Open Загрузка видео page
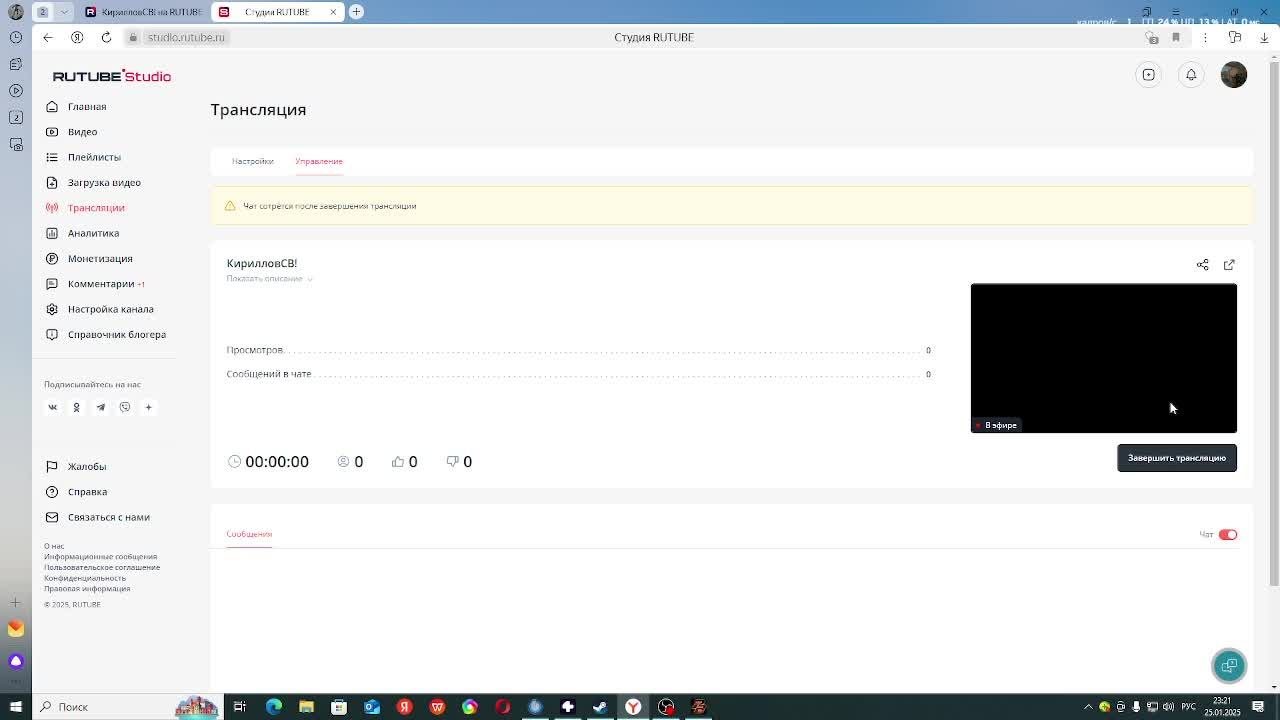Image resolution: width=1280 pixels, height=720 pixels. tap(104, 182)
